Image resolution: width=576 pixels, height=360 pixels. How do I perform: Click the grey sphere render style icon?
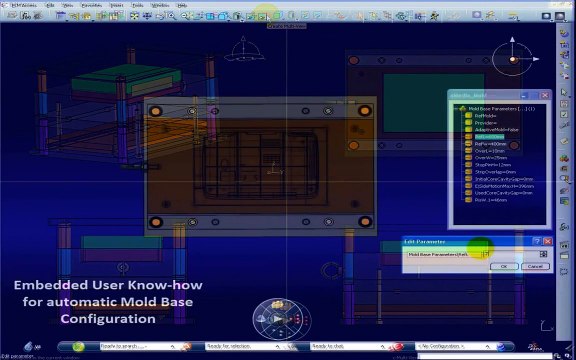[477, 15]
